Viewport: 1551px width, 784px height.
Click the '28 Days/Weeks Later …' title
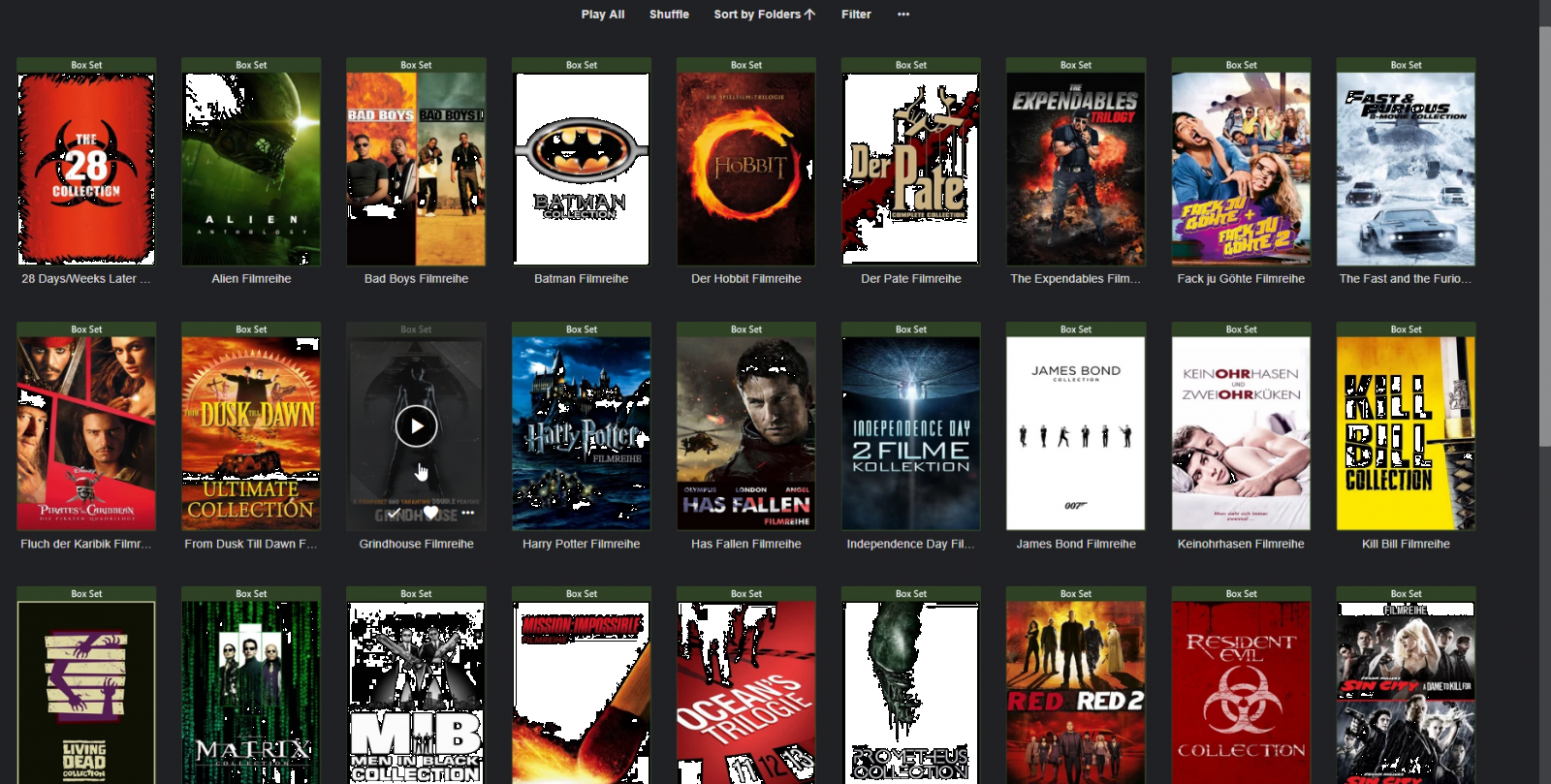click(86, 279)
